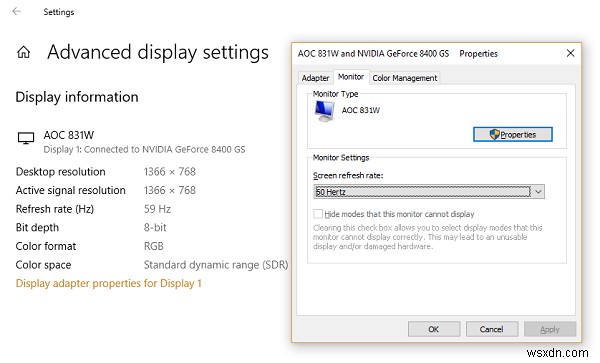Go back using the Settings back arrow
This screenshot has height=363, width=600.
(x=16, y=11)
